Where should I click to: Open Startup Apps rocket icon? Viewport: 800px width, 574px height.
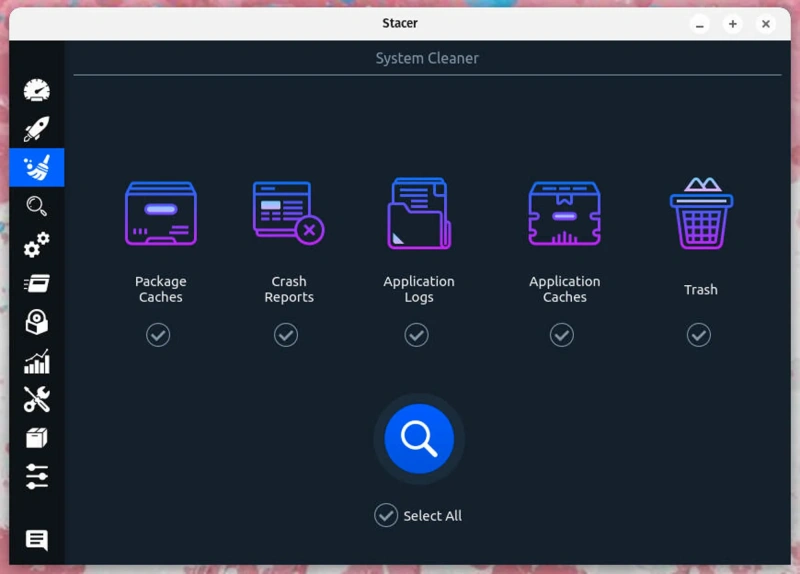pyautogui.click(x=37, y=129)
